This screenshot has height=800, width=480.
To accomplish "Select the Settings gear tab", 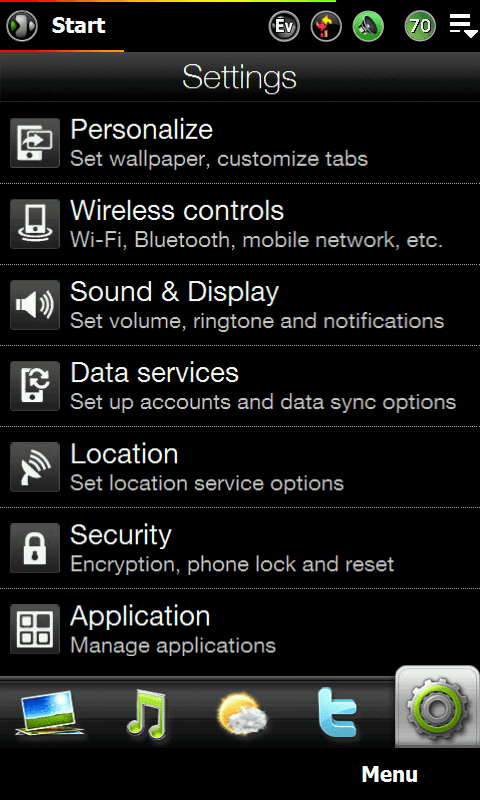I will click(x=438, y=707).
